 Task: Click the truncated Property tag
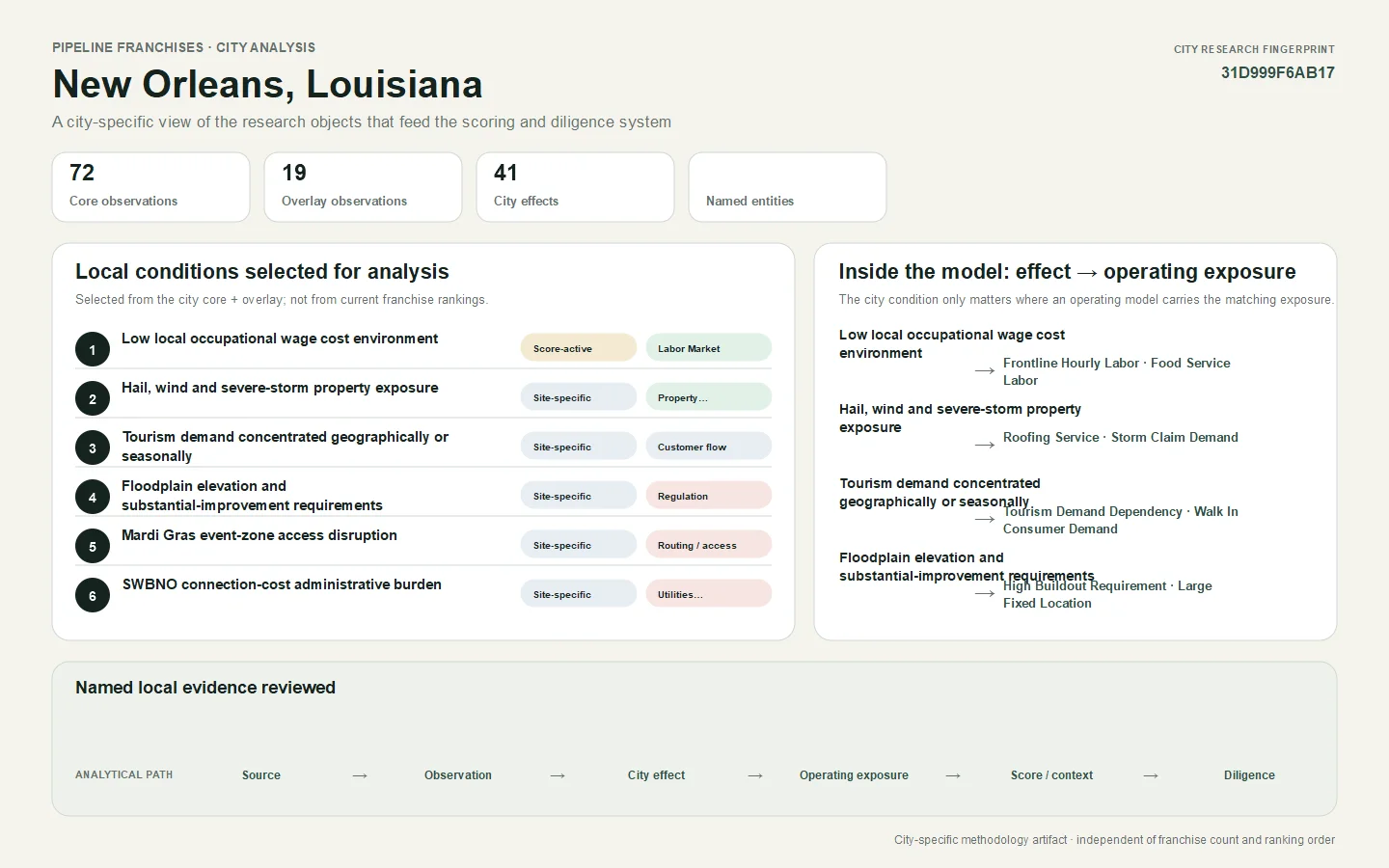709,397
